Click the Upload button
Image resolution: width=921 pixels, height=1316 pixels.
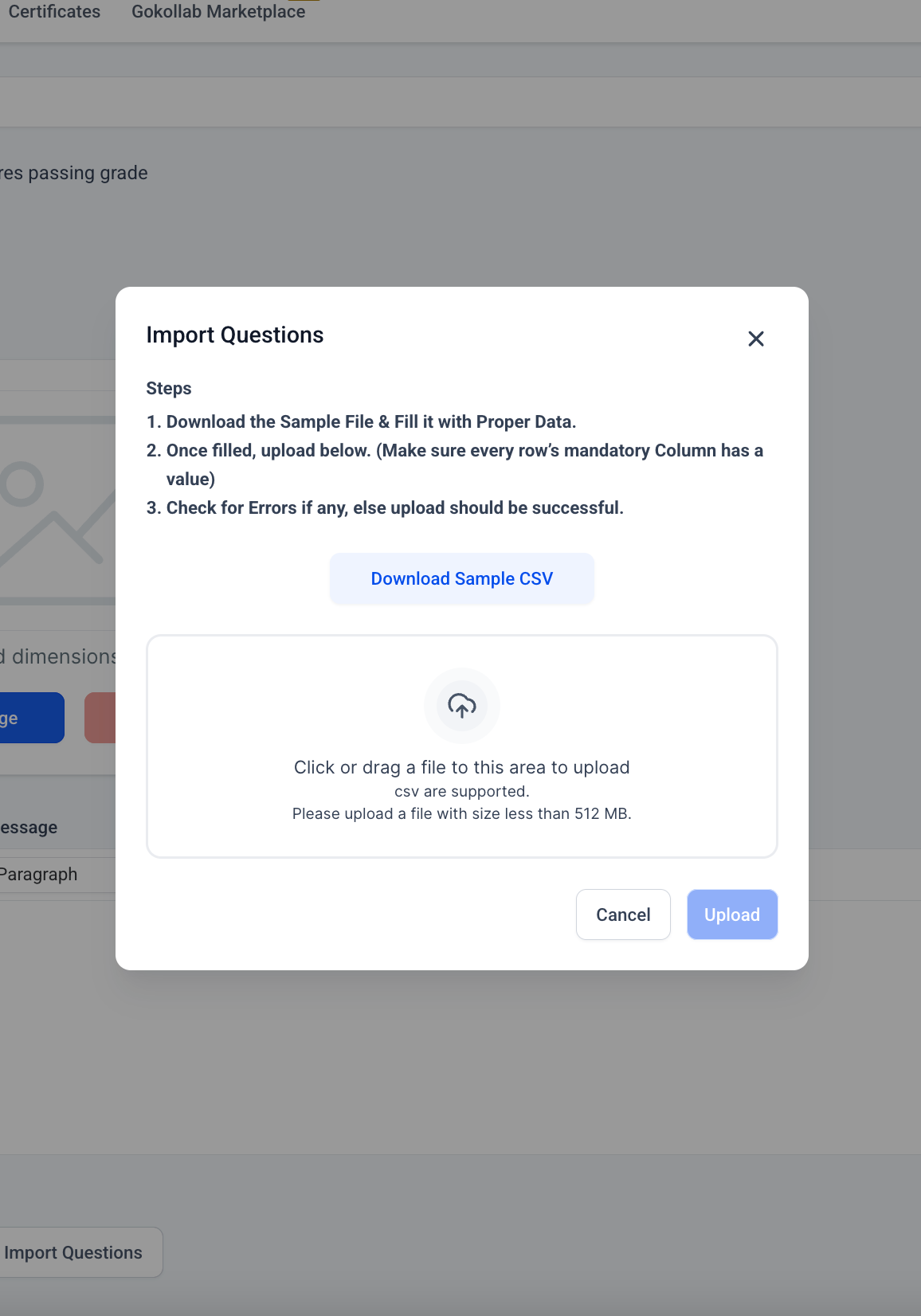(732, 915)
